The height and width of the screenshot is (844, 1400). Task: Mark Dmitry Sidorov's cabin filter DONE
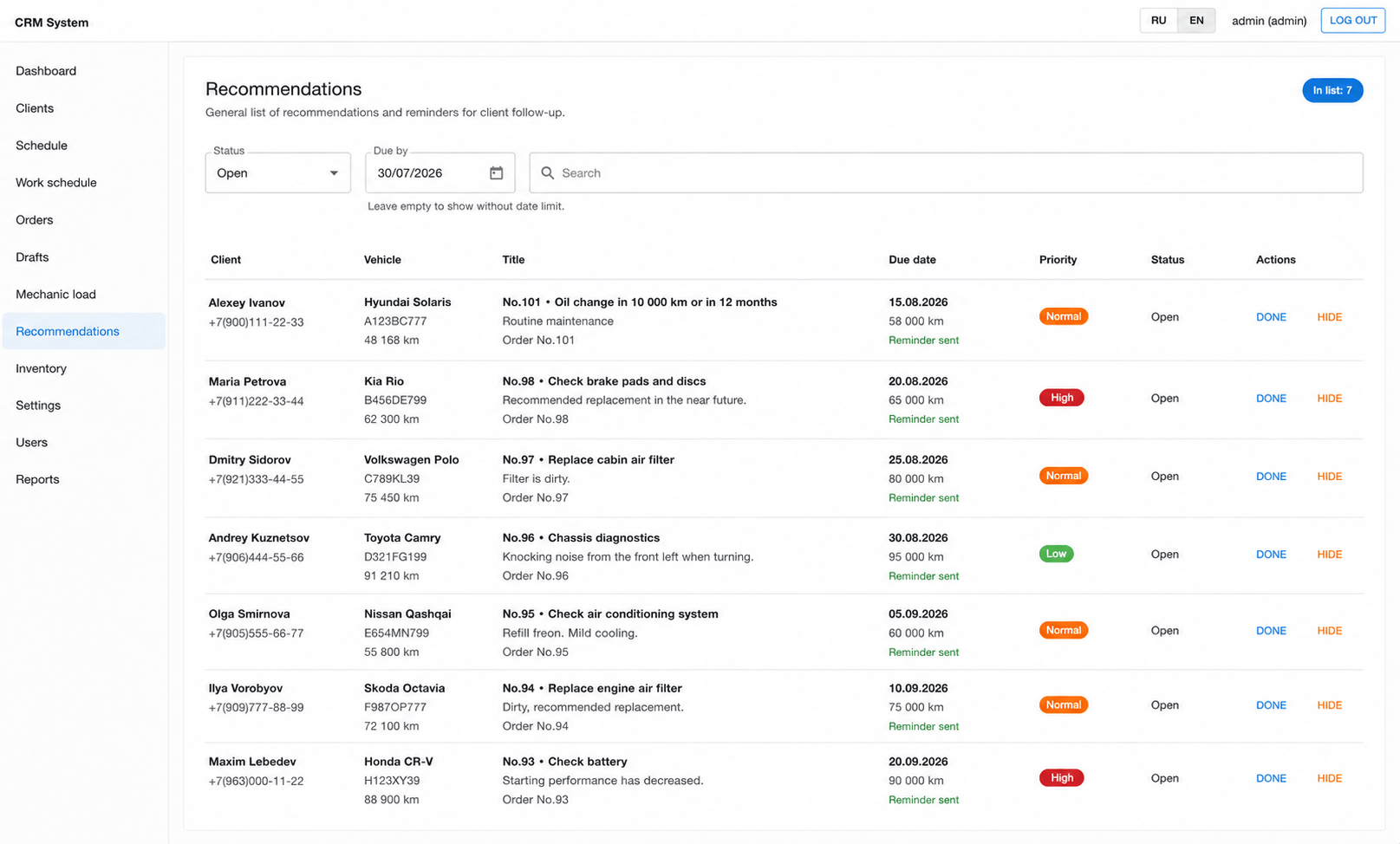(x=1271, y=477)
